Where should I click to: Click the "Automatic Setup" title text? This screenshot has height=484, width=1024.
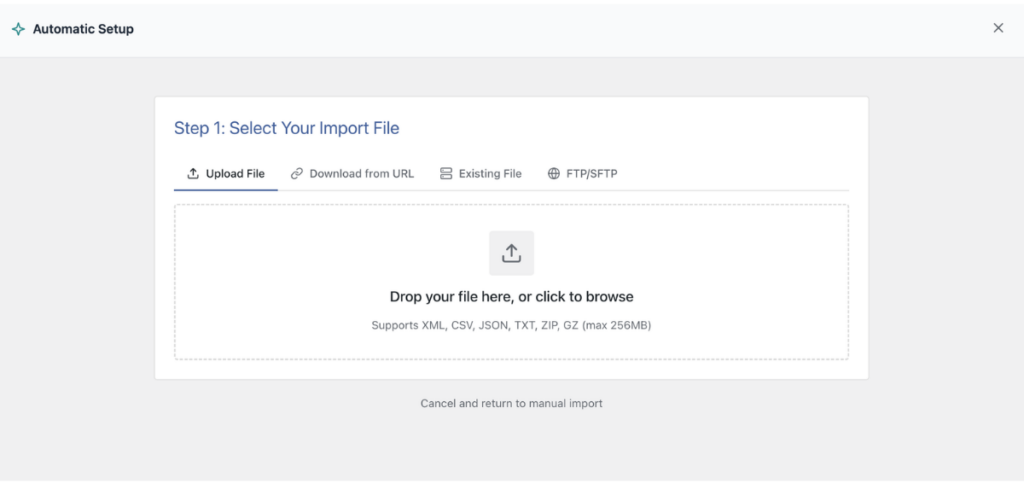point(84,29)
